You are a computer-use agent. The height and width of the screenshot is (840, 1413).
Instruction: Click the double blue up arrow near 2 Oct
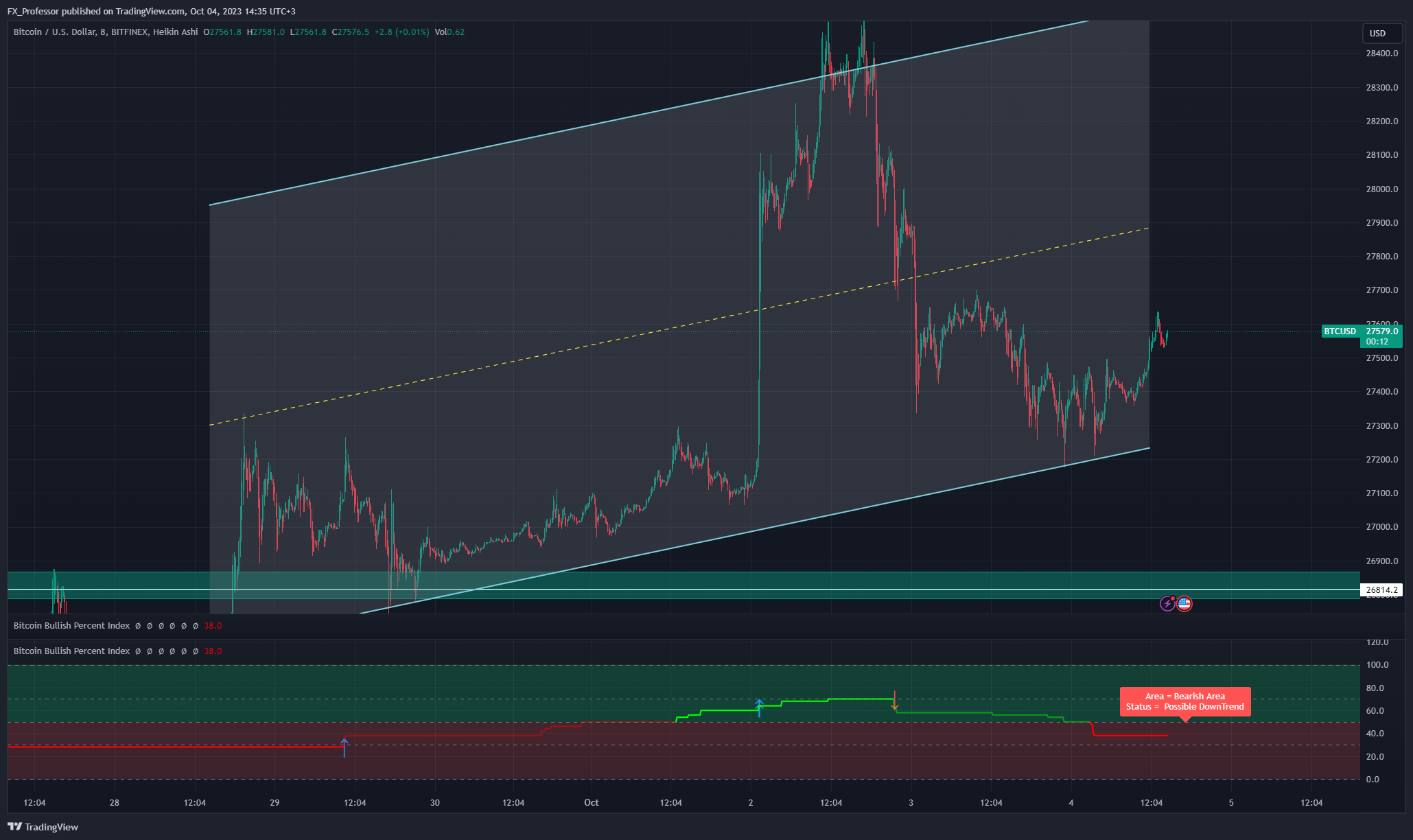pos(759,708)
